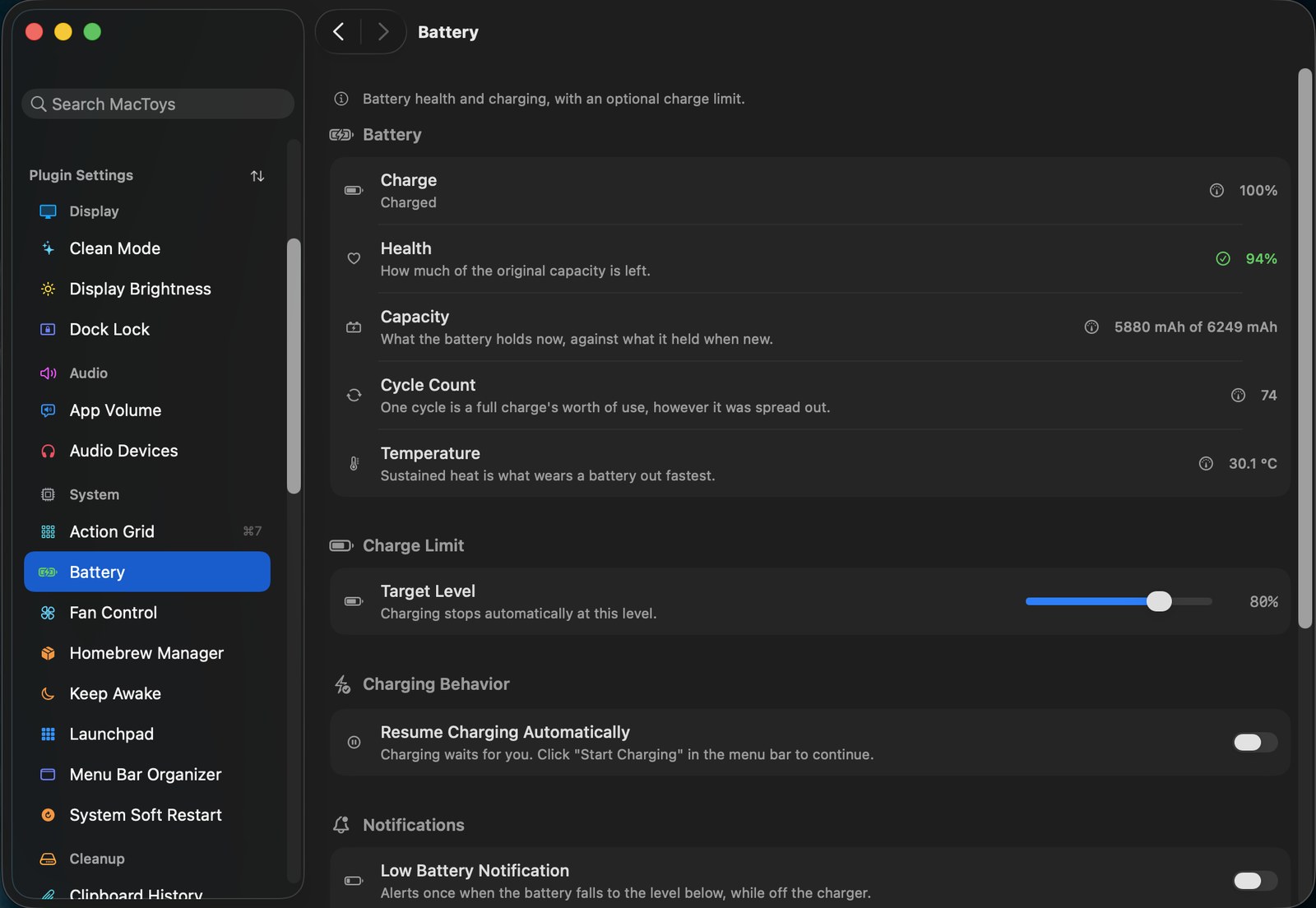
Task: Open Dock Lock settings
Action: coord(147,329)
